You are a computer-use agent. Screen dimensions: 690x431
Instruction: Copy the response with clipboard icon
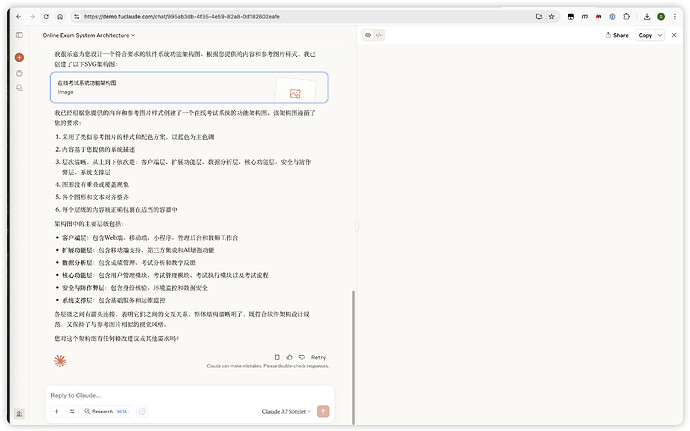[277, 357]
